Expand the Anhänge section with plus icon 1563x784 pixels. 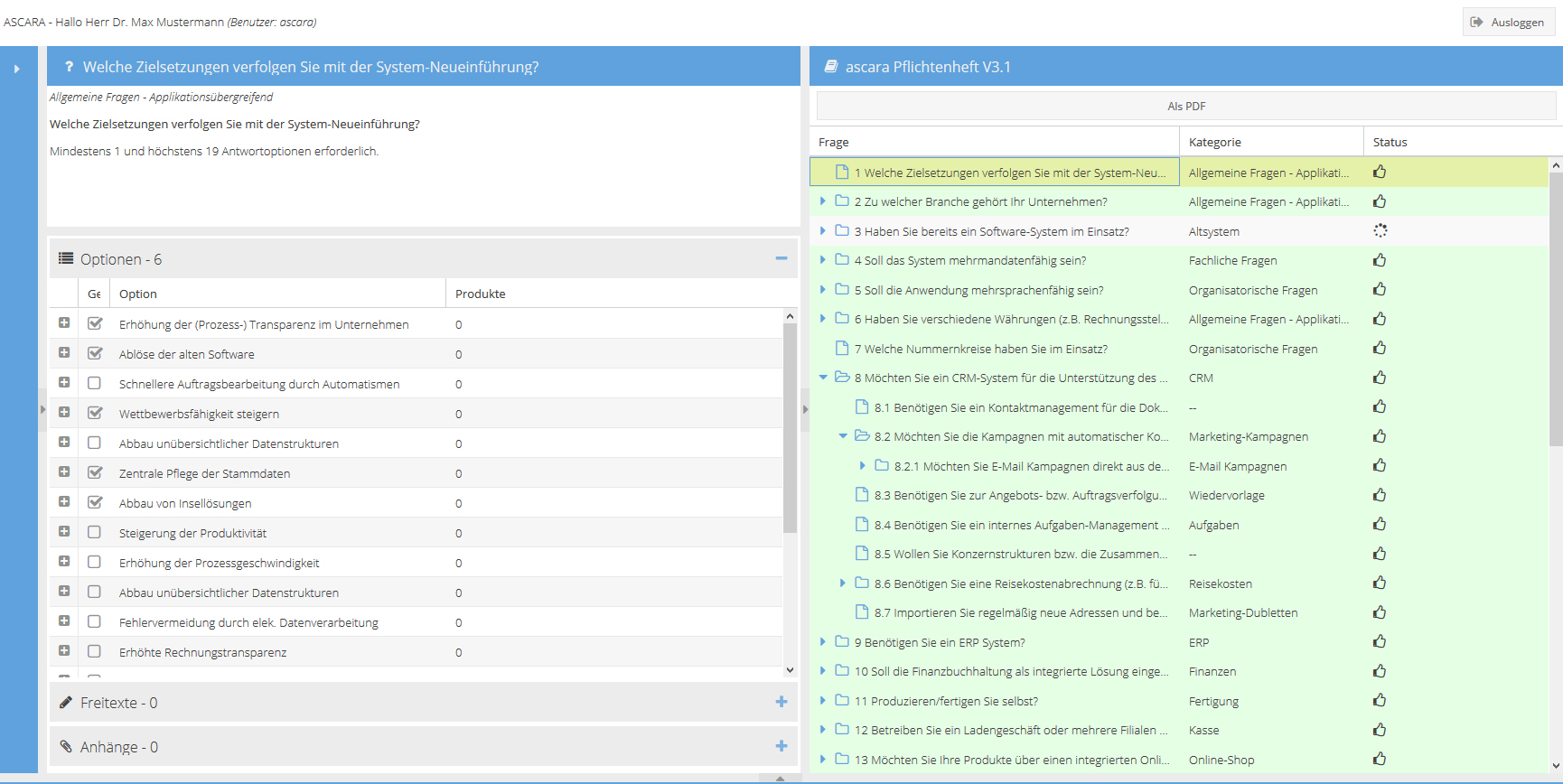pyautogui.click(x=781, y=746)
